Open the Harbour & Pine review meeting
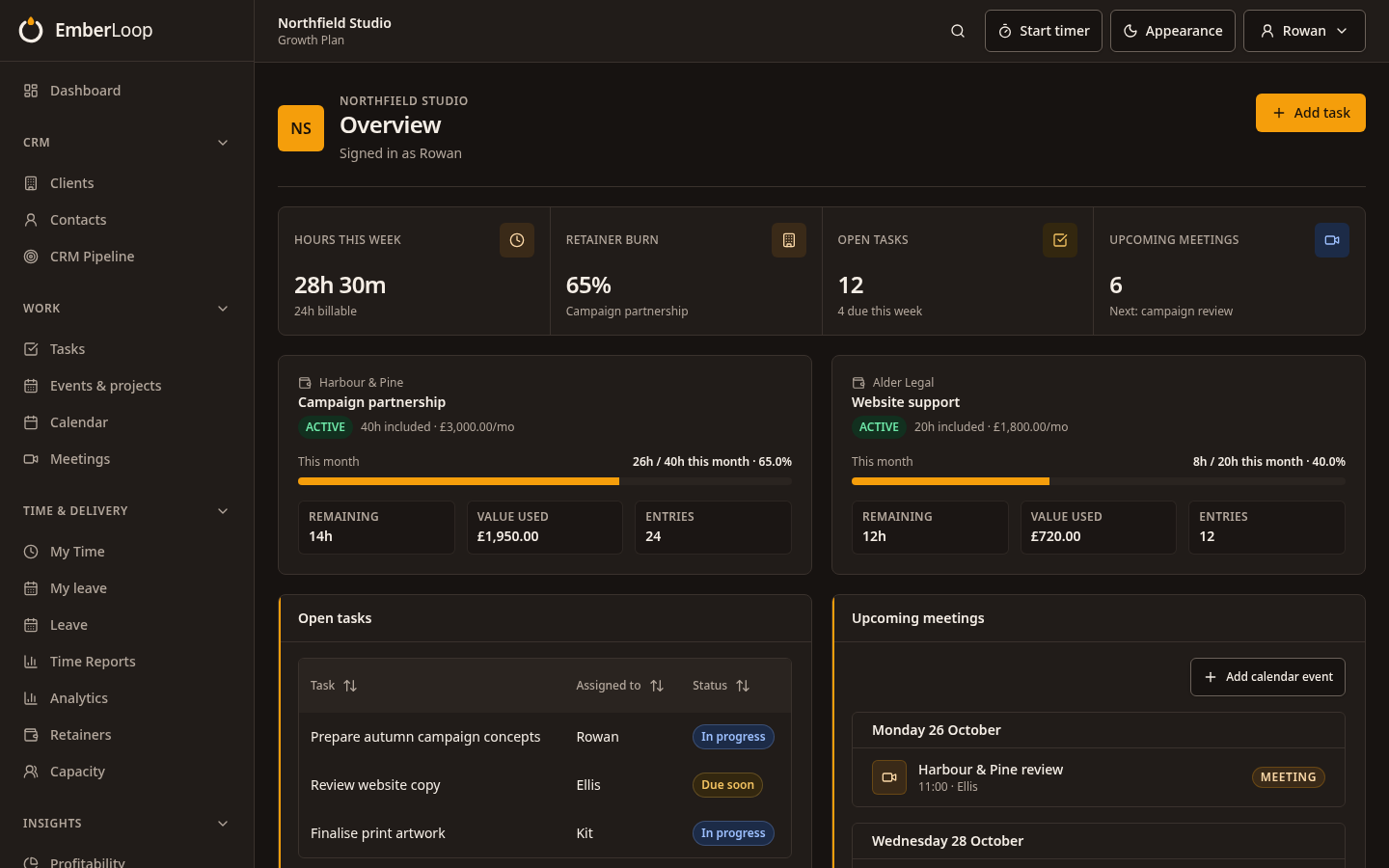Viewport: 1389px width, 868px height. (x=991, y=770)
